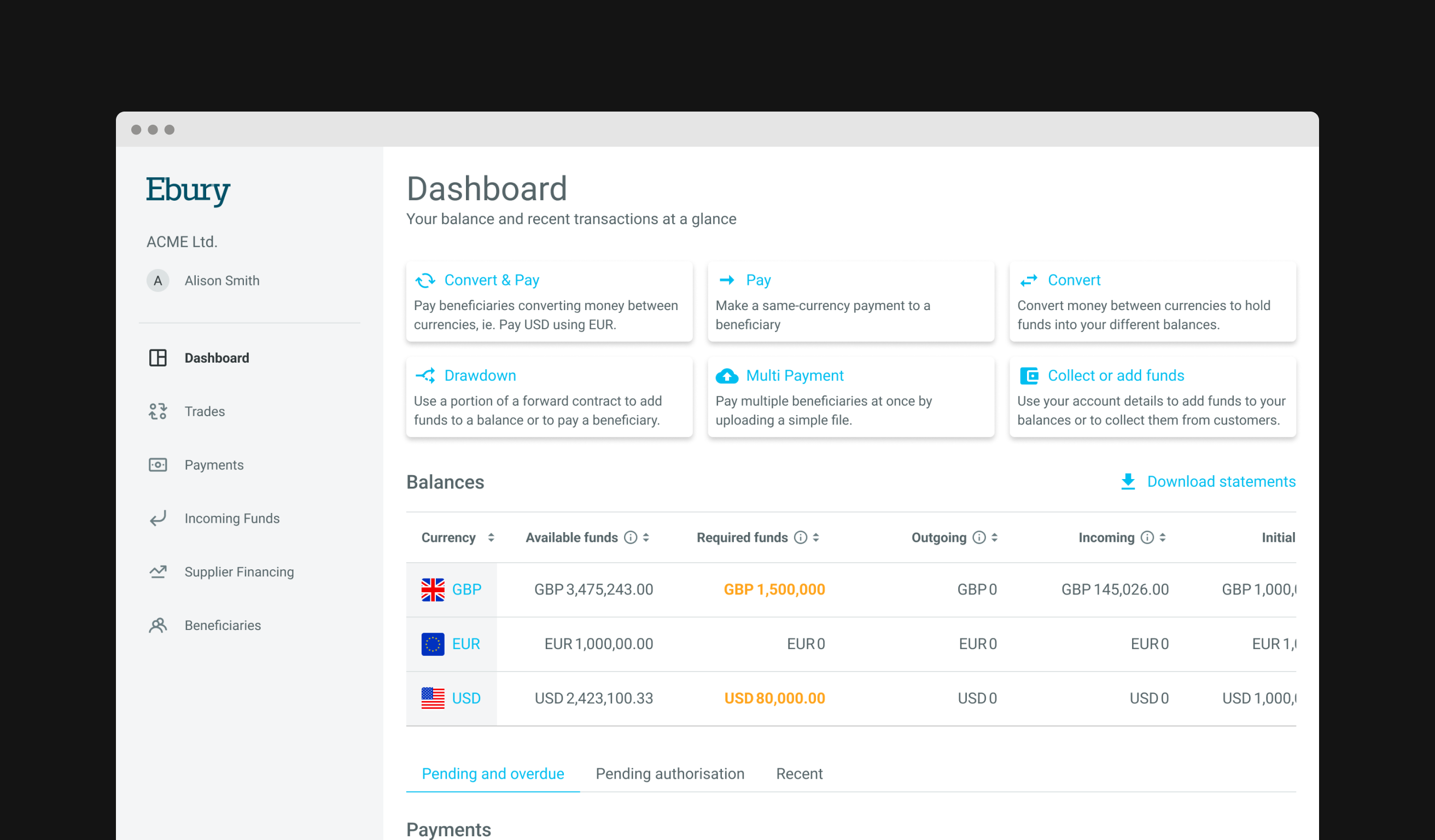Click the USD American flag icon
Image resolution: width=1435 pixels, height=840 pixels.
(433, 698)
